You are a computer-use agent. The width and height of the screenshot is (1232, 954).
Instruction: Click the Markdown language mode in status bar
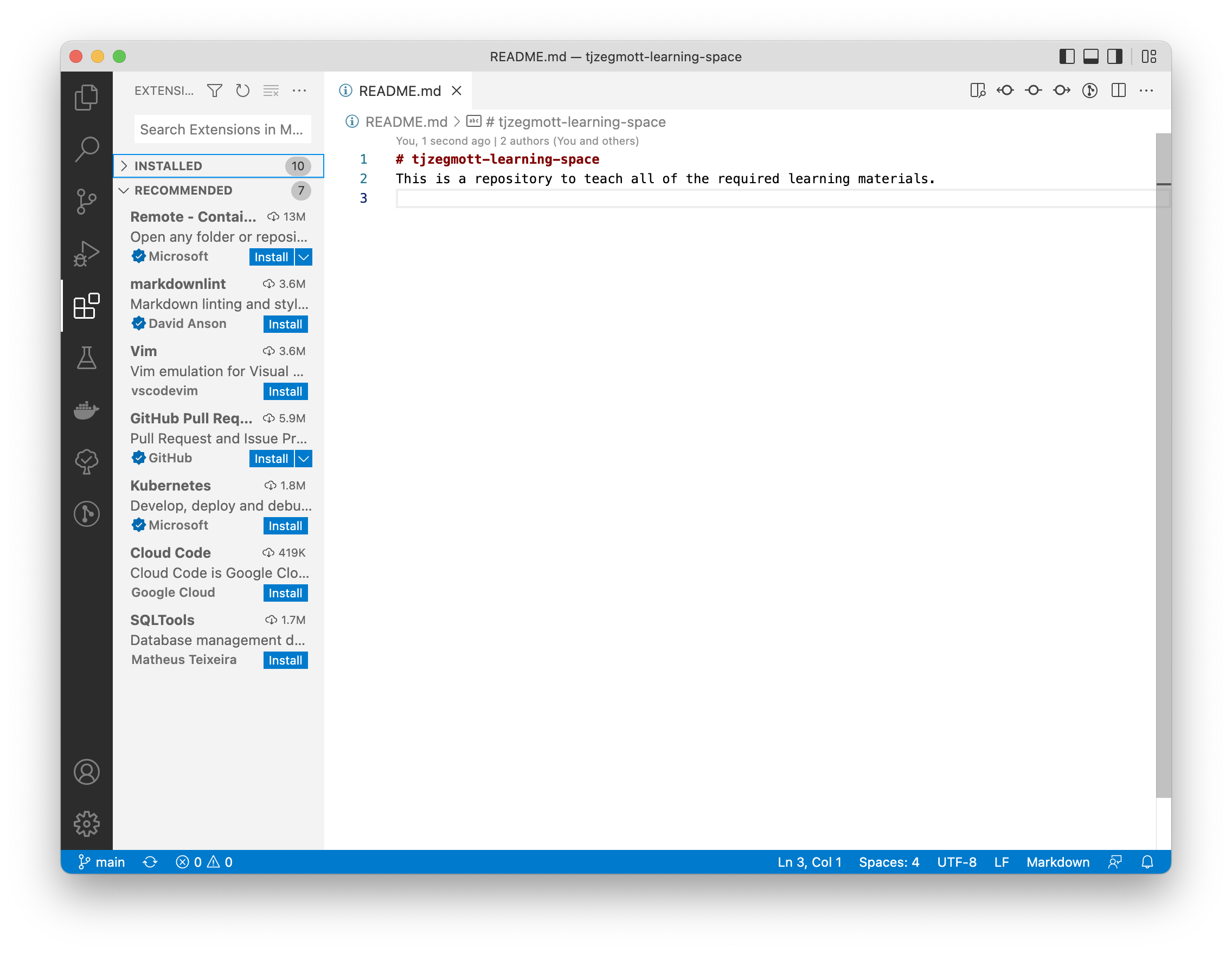(1058, 860)
